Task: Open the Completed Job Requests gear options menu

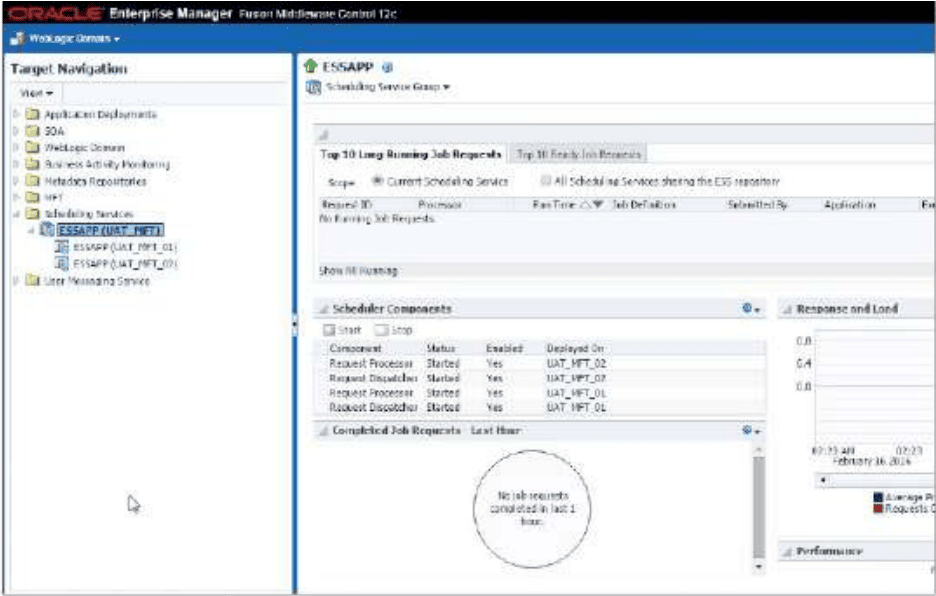Action: 751,431
